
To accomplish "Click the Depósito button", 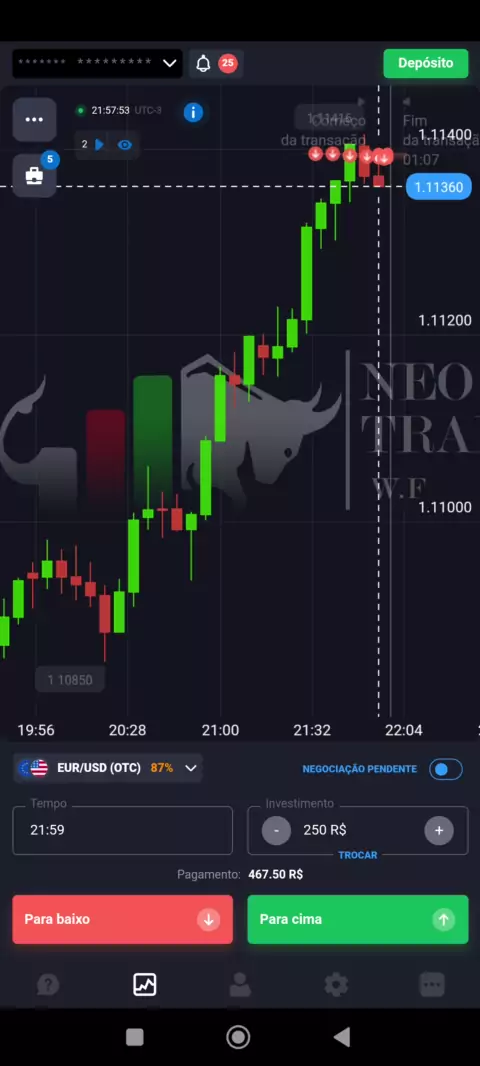I will point(426,63).
